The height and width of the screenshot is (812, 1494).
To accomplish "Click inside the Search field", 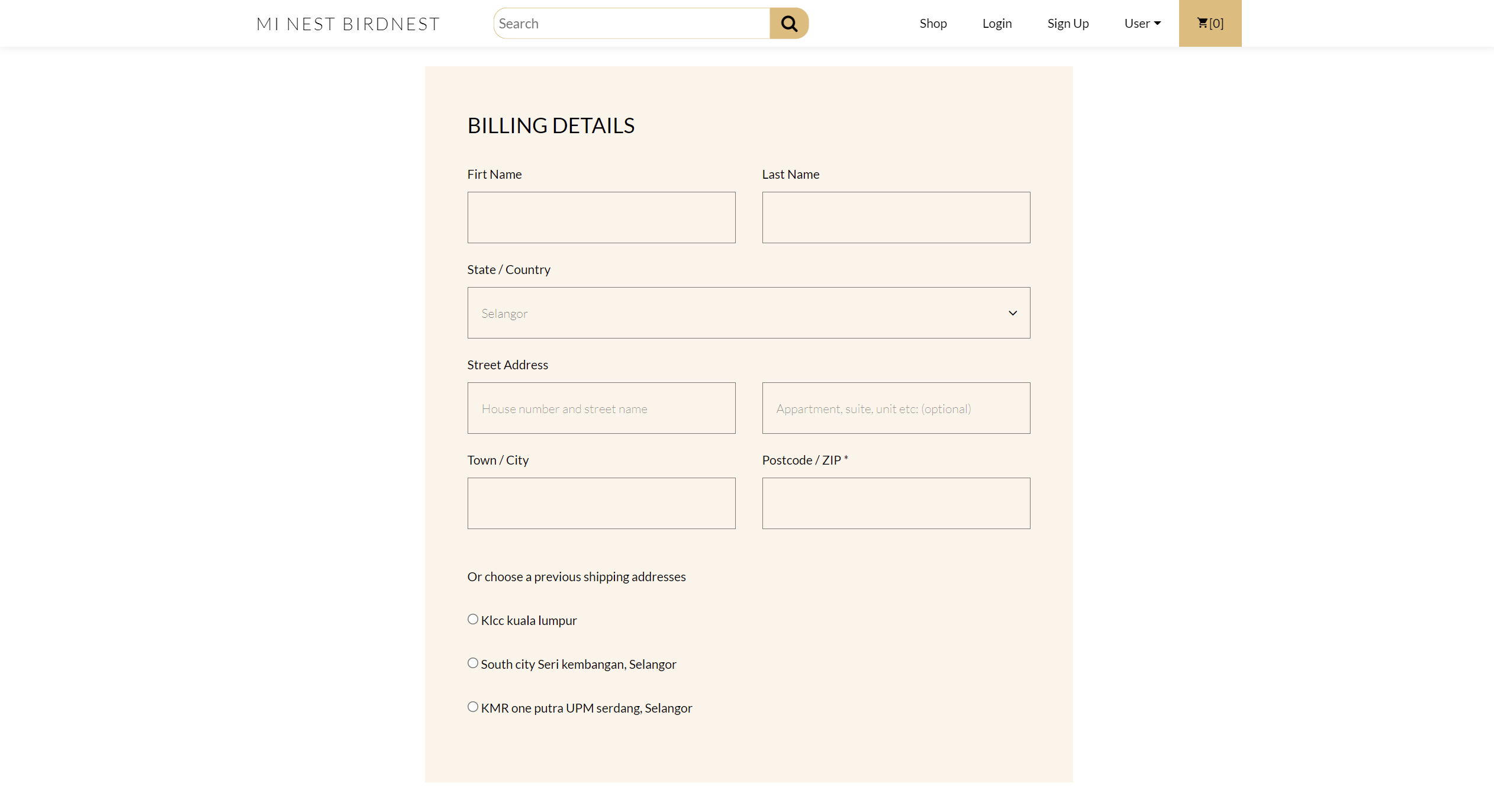I will click(627, 23).
